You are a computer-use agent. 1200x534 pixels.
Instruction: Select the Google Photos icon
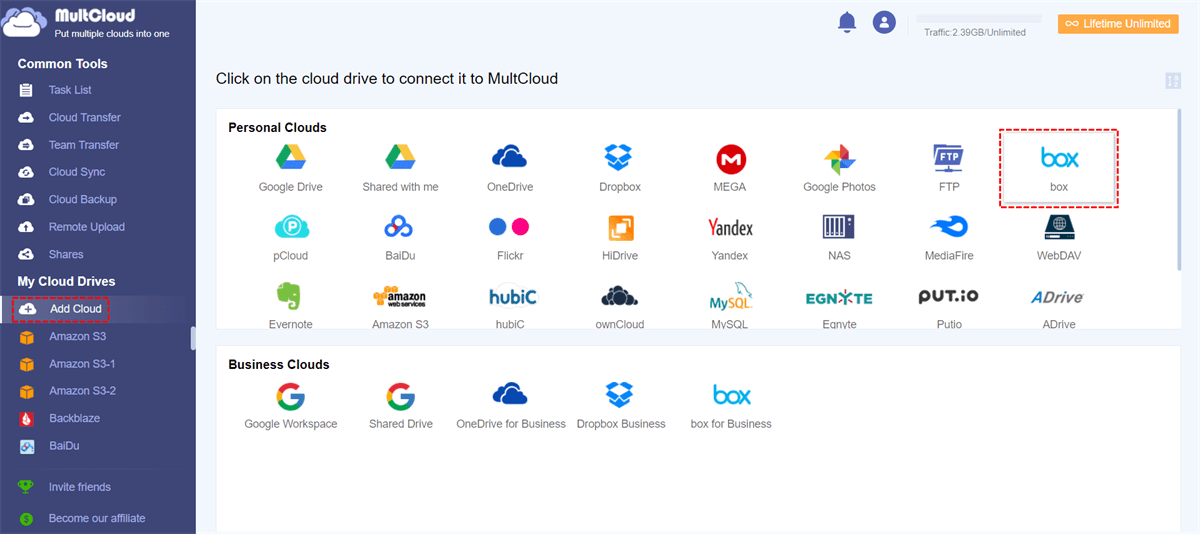(839, 158)
